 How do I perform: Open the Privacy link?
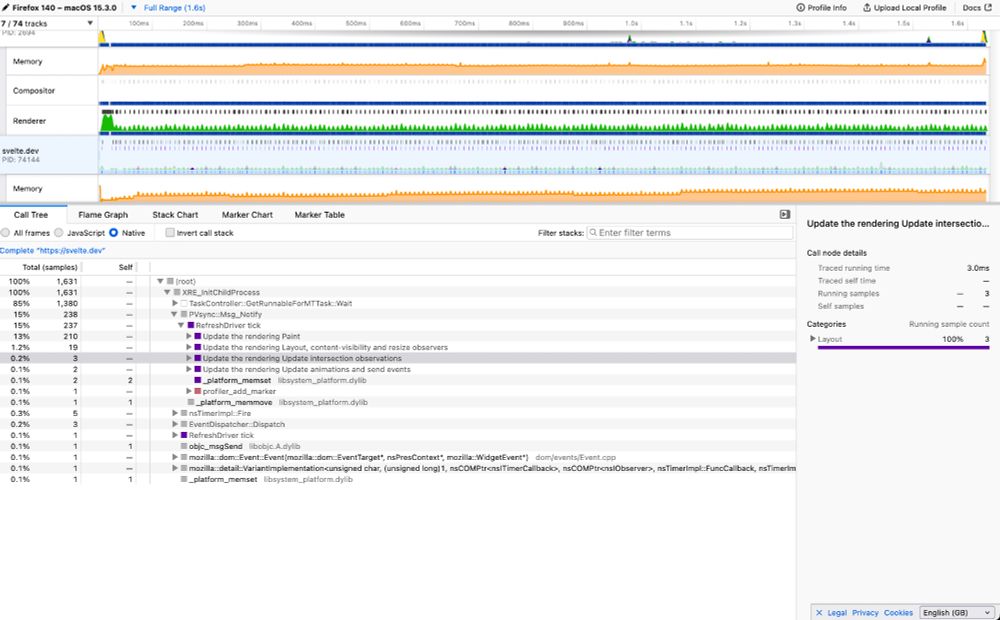865,612
